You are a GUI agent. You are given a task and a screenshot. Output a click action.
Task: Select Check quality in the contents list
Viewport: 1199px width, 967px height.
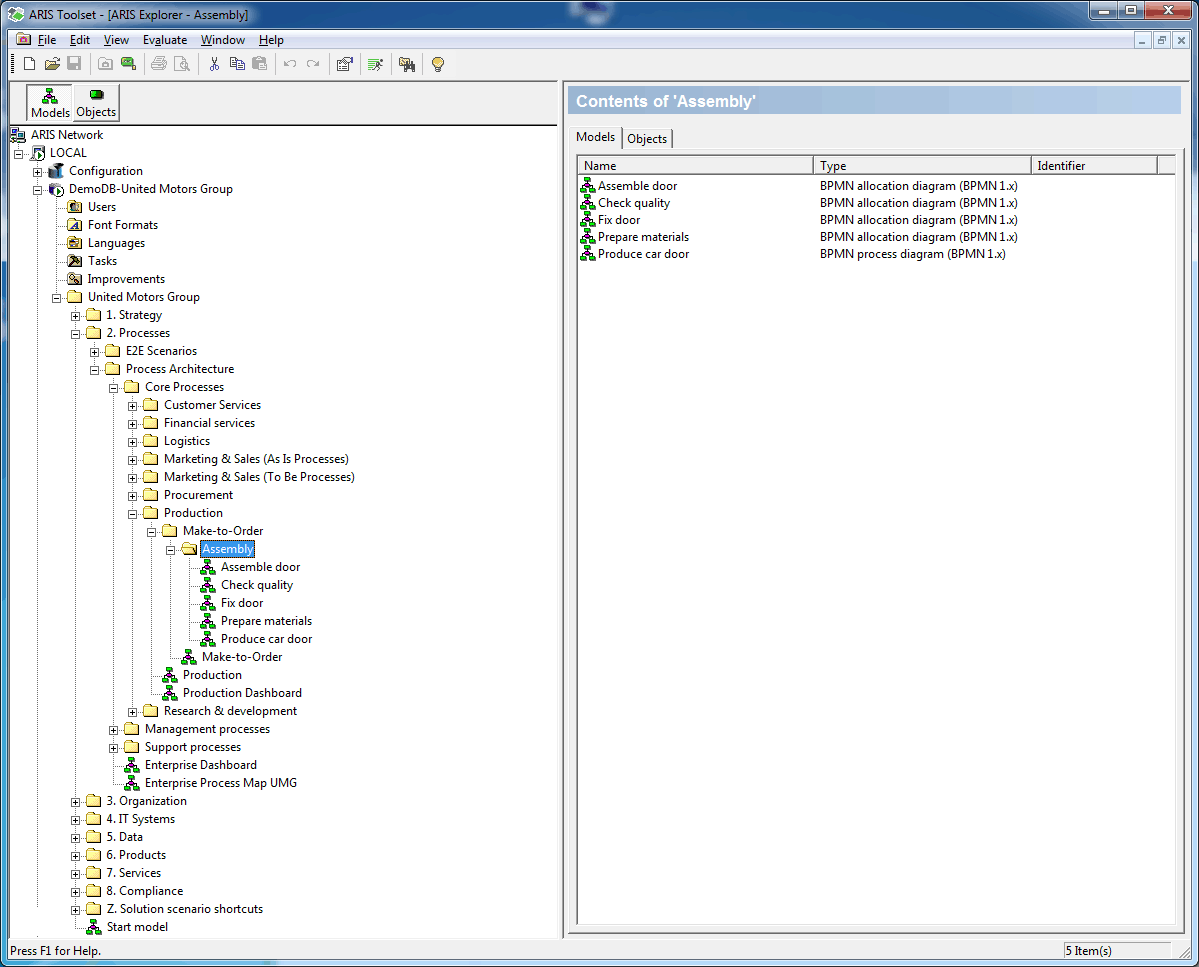[634, 203]
